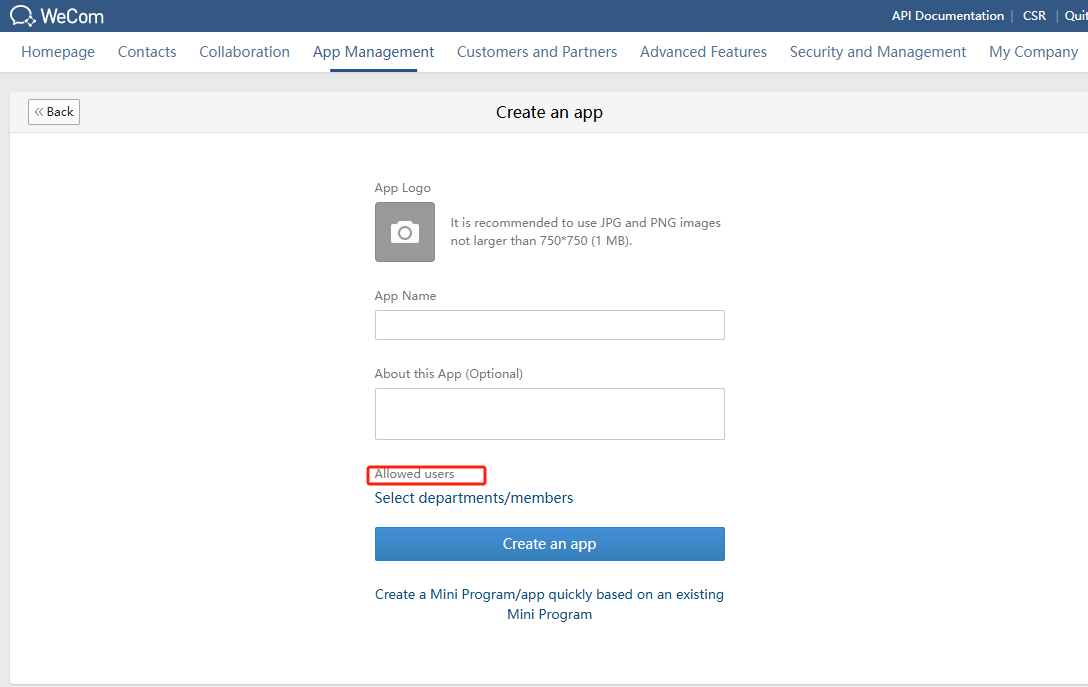The height and width of the screenshot is (687, 1088).
Task: Open the Contacts tab
Action: (x=147, y=52)
